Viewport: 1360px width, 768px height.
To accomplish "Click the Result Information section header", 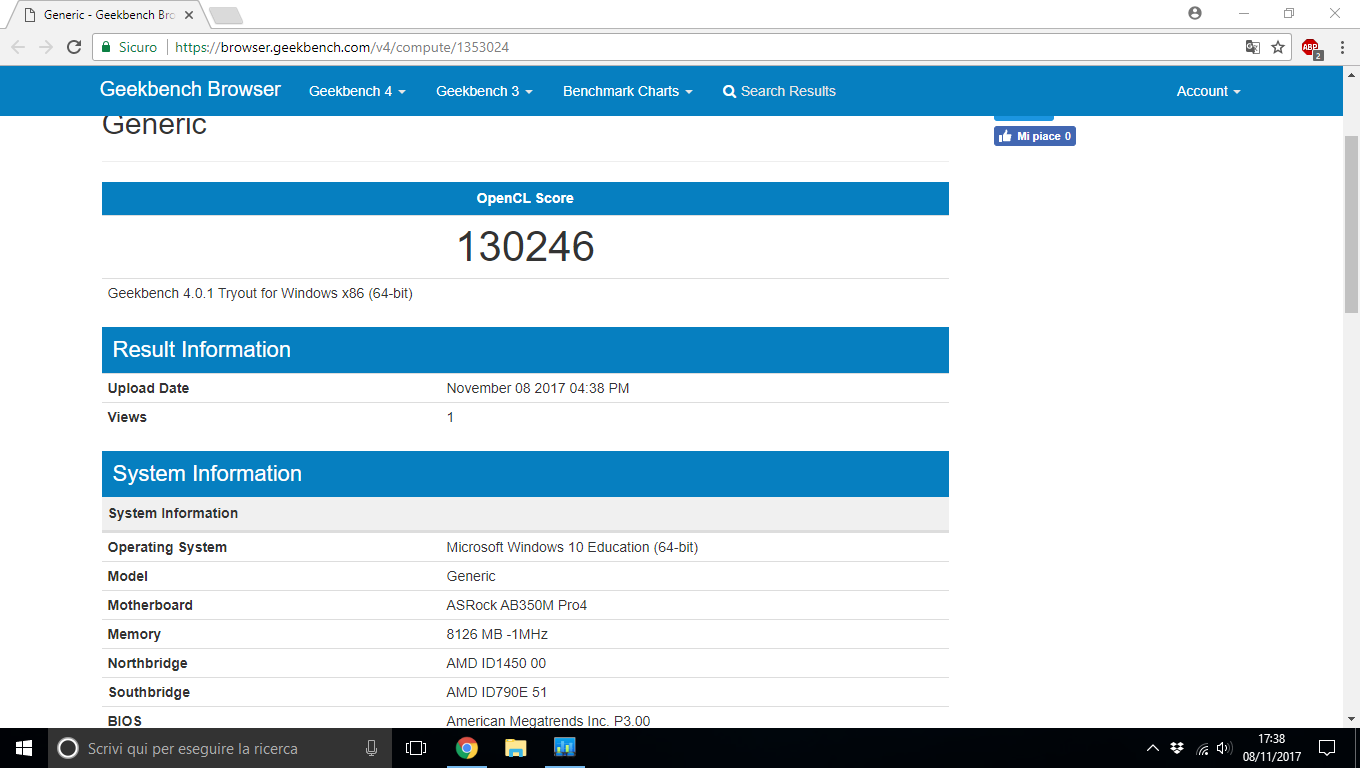I will pyautogui.click(x=525, y=350).
